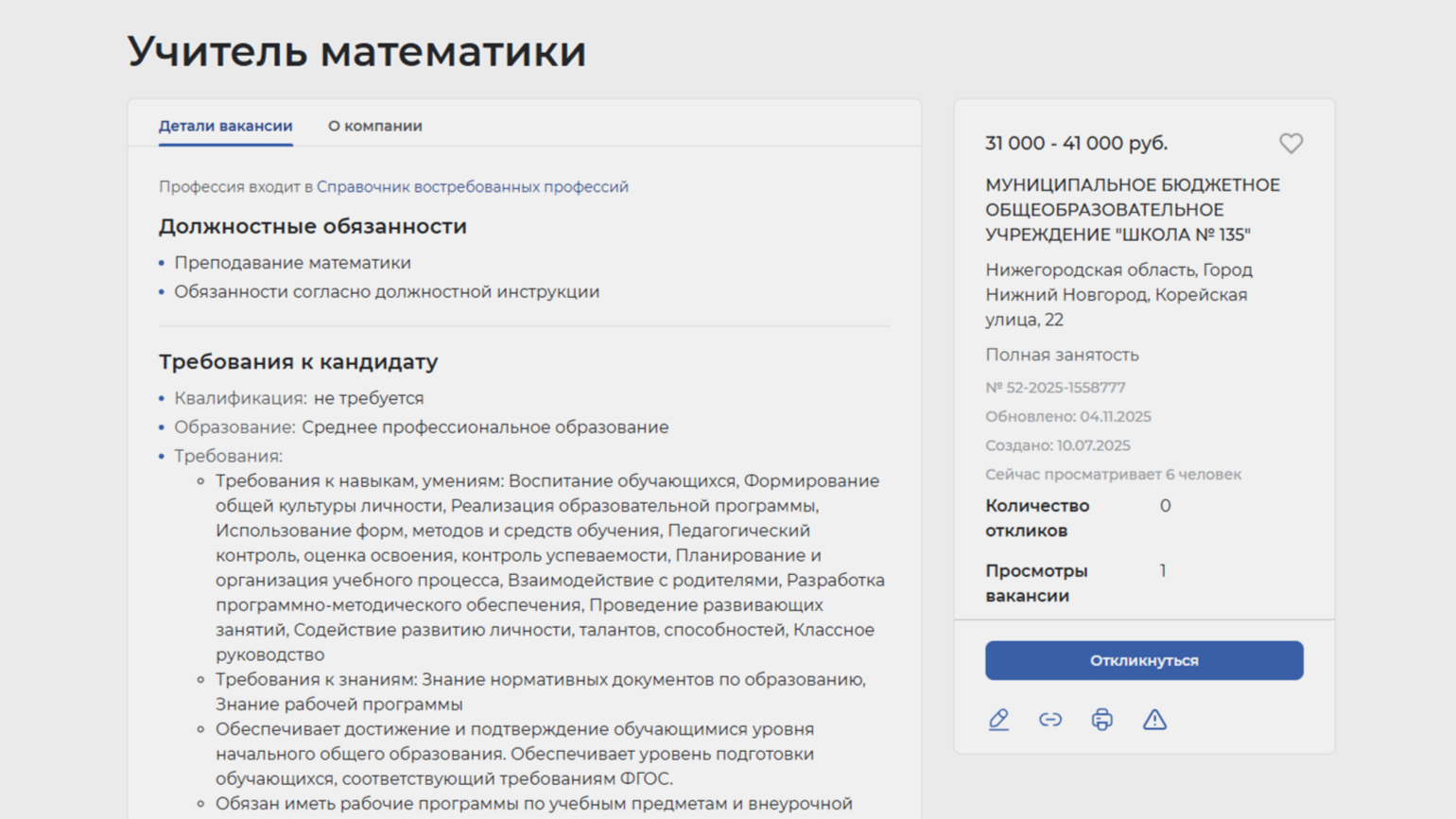Report vacancy using warning triangle icon

1154,720
